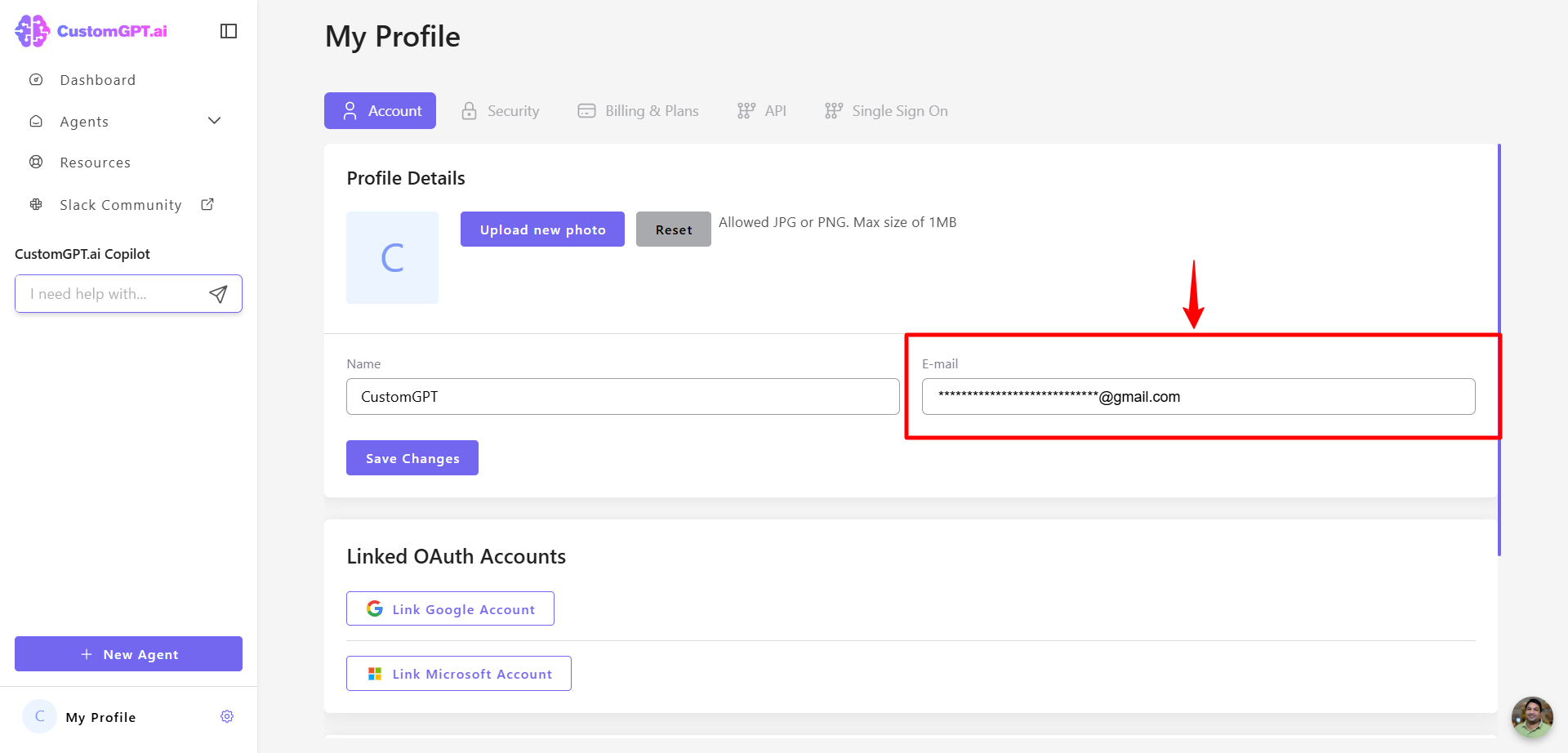Click the 'Linked OAuth Accounts' heading
Screen dimensions: 1568x753
(x=457, y=556)
